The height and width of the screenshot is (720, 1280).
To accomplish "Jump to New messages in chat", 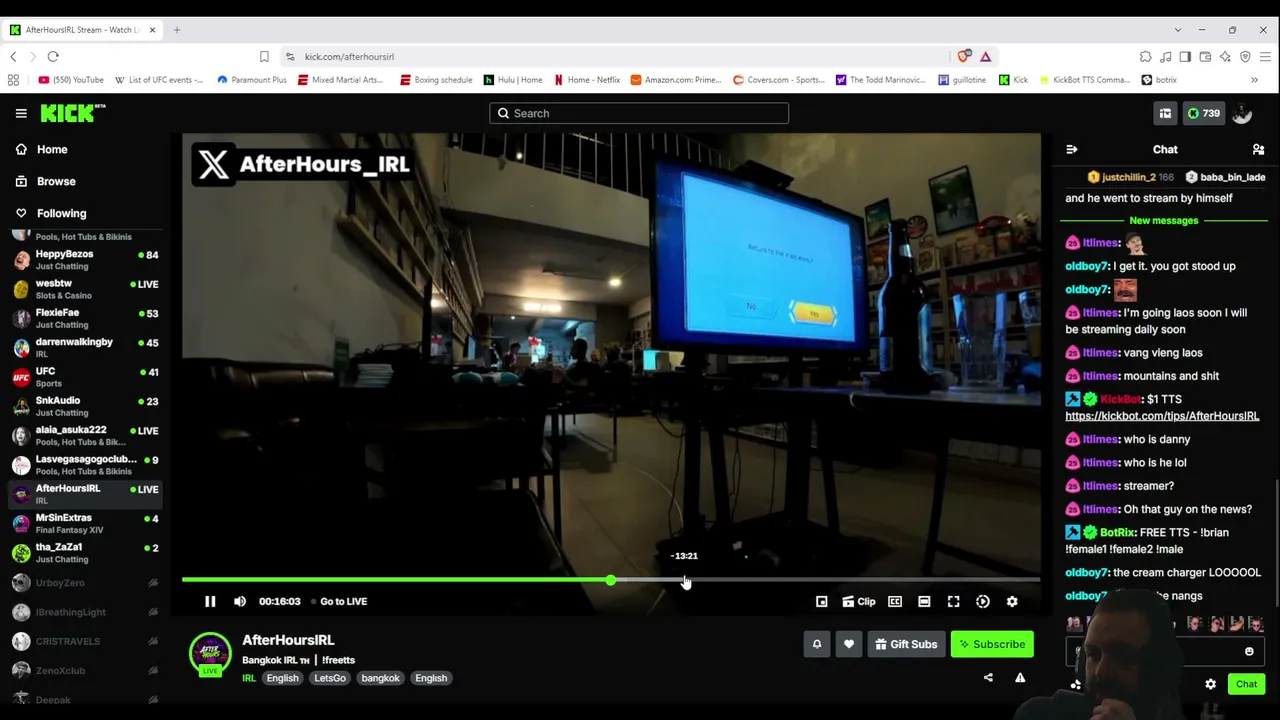I will coord(1163,220).
